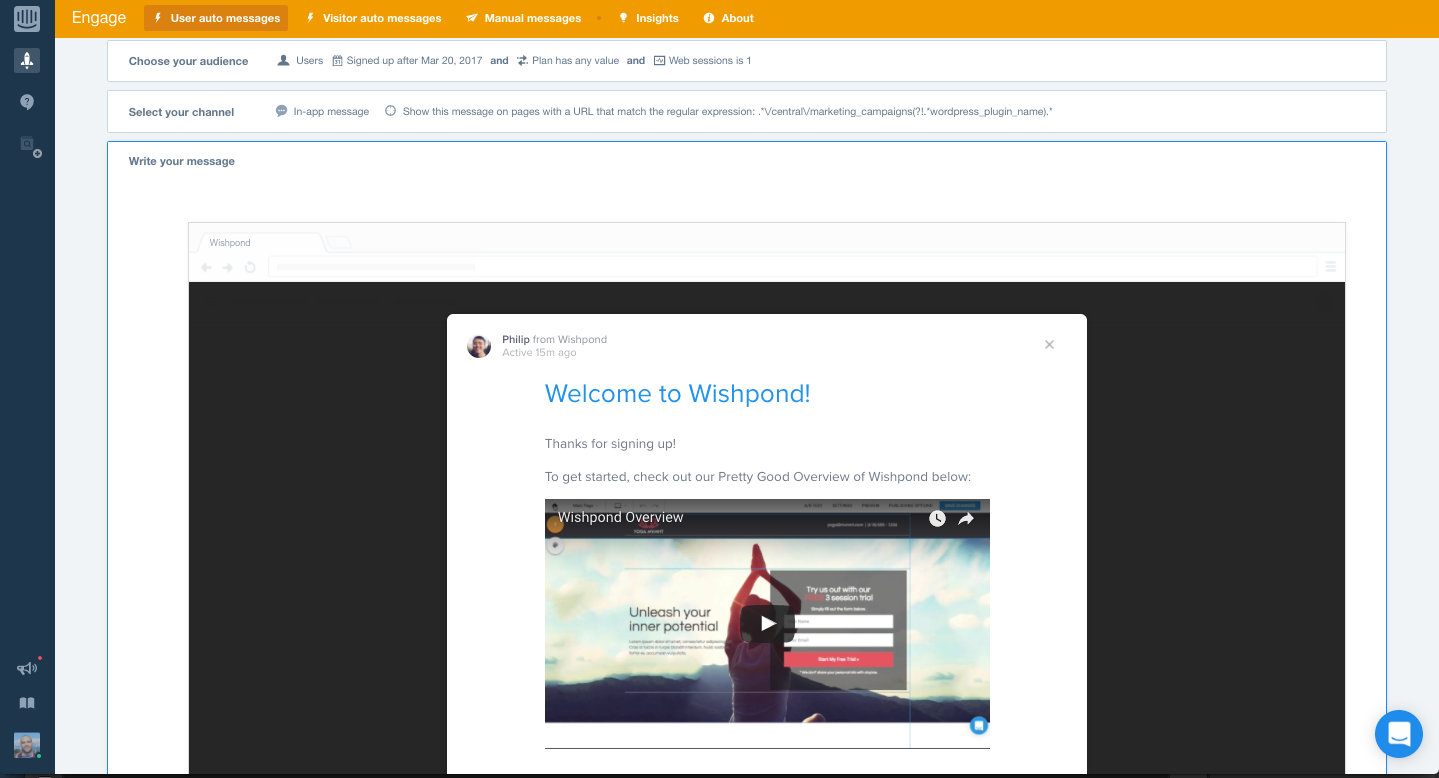Viewport: 1439px width, 778px height.
Task: Edit the Welcome to Wishpond! heading
Action: coord(677,394)
